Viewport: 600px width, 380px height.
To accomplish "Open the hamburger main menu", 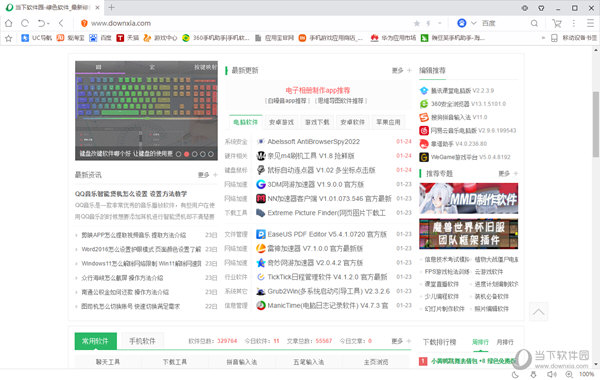I will (590, 23).
